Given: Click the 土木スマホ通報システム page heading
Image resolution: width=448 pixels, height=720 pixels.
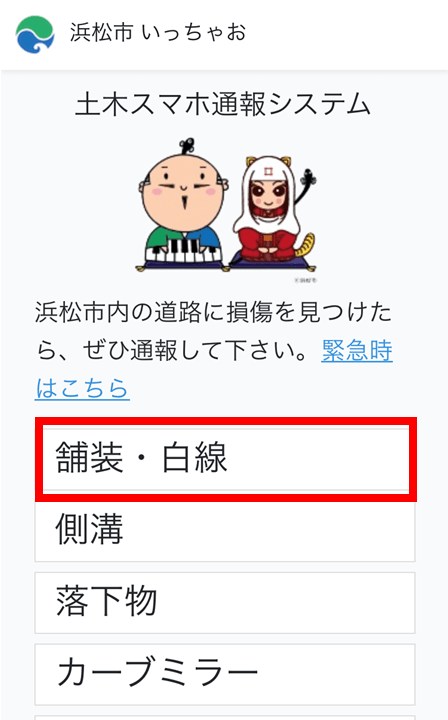Looking at the screenshot, I should [x=223, y=104].
